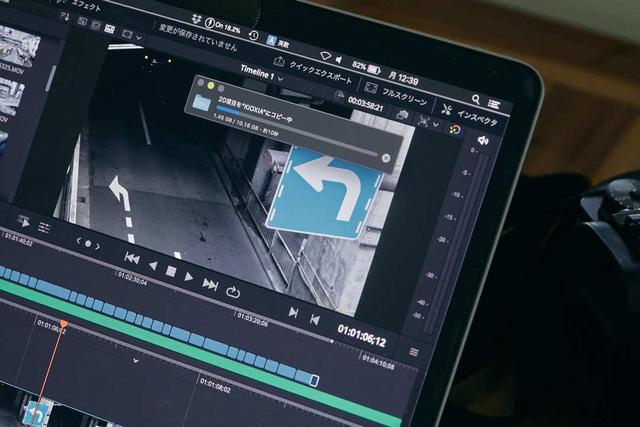The width and height of the screenshot is (640, 427).
Task: Click the 01:02:30:04 ruler timecode
Action: coord(132,278)
